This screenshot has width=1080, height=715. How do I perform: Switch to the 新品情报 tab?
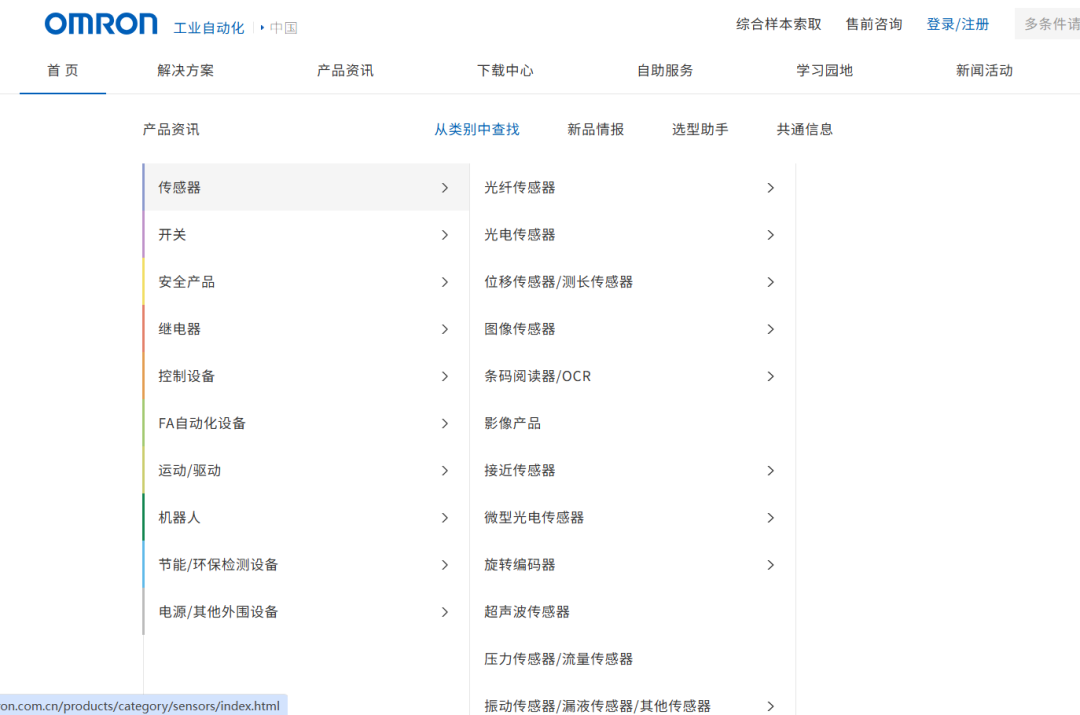coord(595,128)
